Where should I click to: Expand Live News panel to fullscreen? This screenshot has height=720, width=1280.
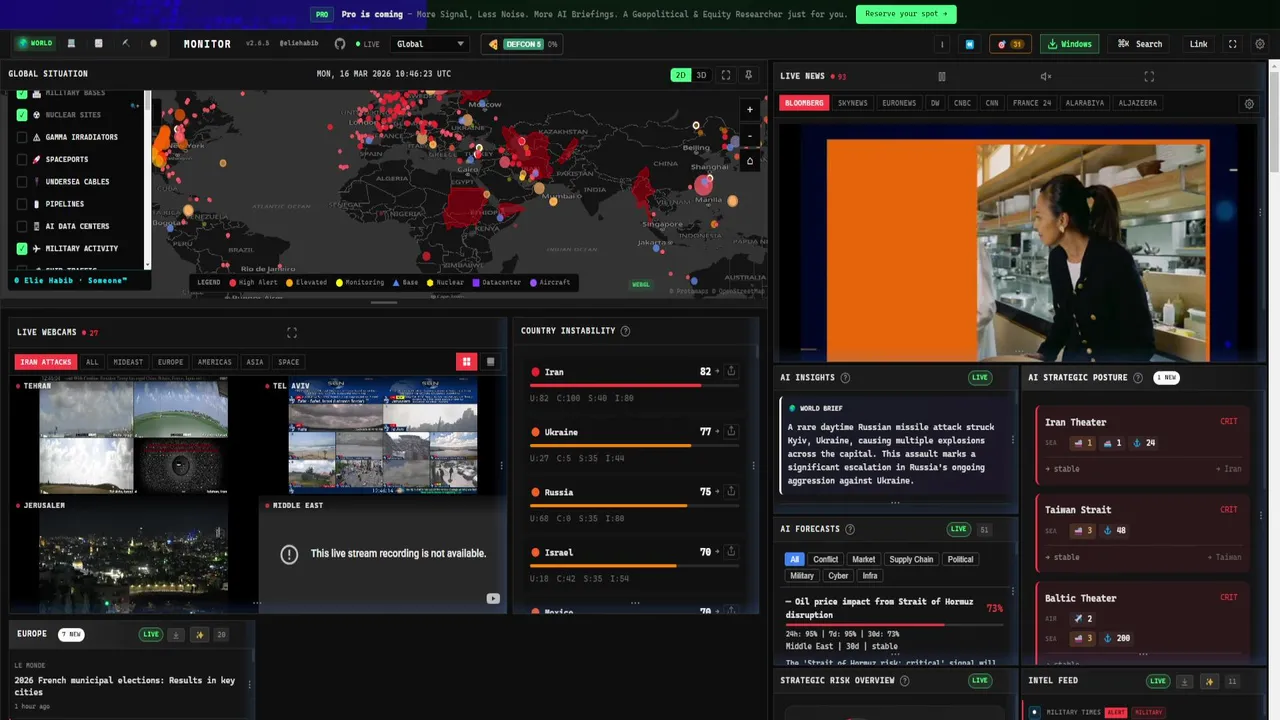(x=1149, y=76)
